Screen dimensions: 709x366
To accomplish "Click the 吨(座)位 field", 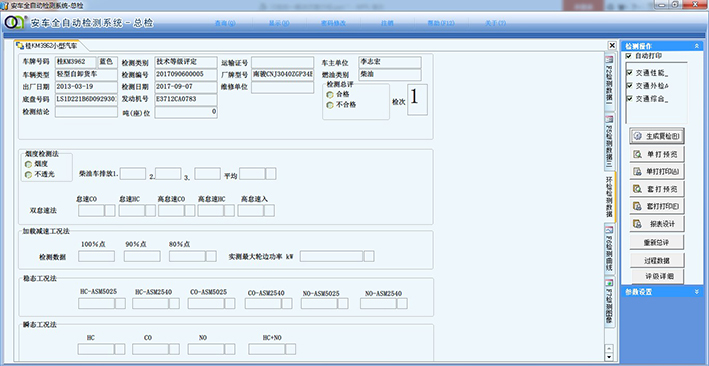I will 186,113.
